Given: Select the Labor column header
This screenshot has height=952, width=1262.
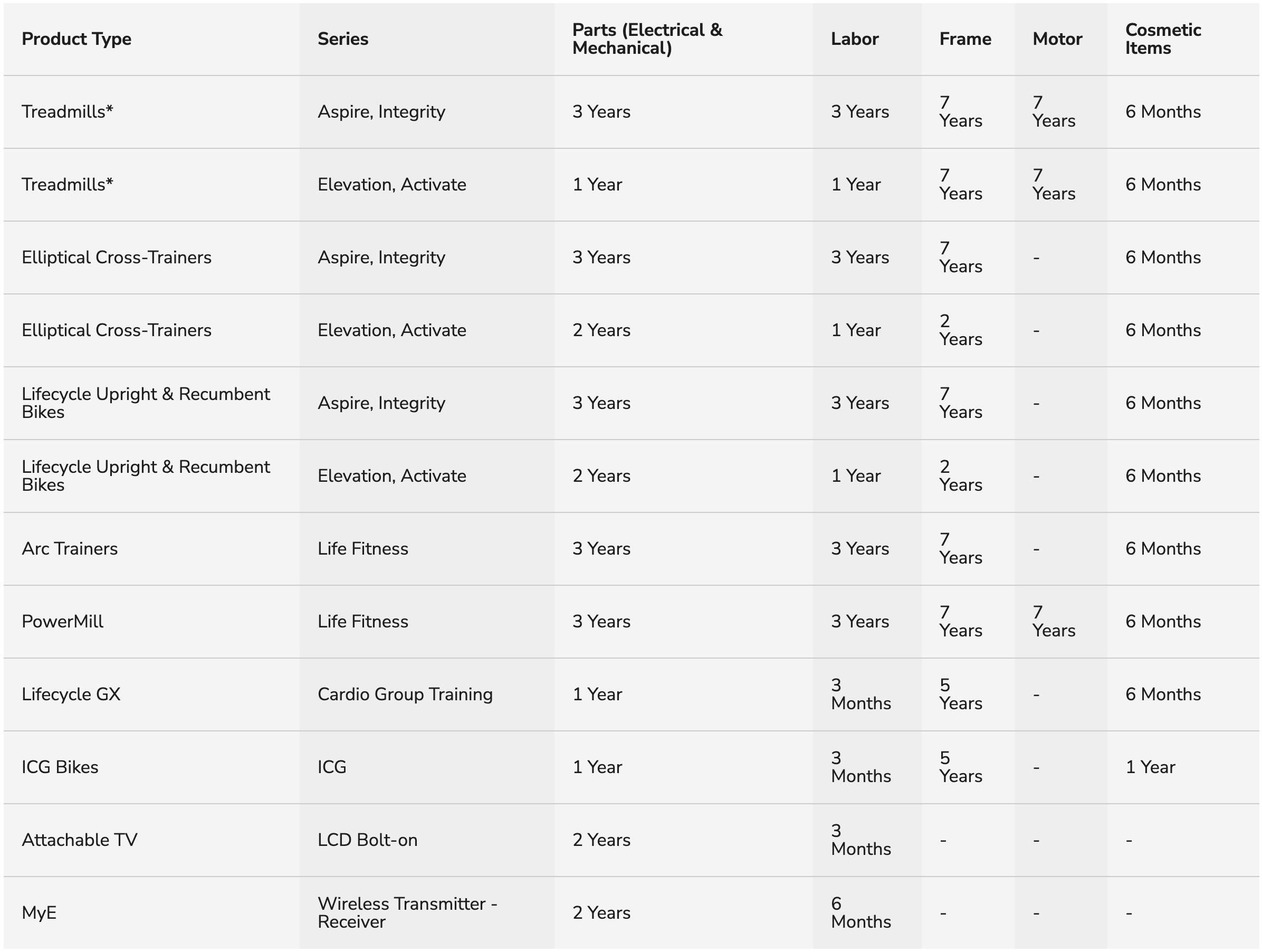Looking at the screenshot, I should pos(855,39).
